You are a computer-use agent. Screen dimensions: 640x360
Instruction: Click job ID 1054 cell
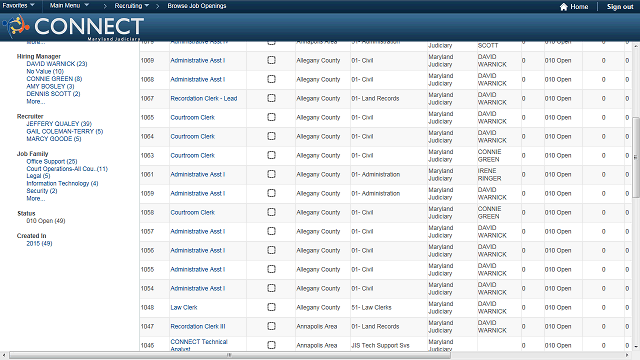click(x=147, y=289)
